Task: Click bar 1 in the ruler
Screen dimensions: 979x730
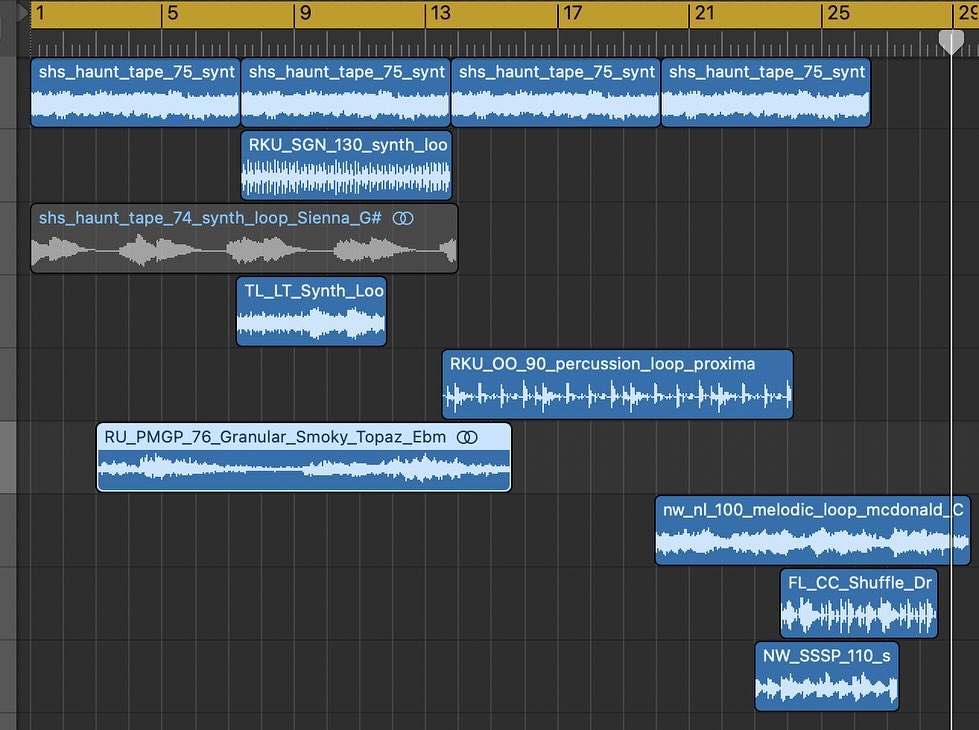Action: (x=40, y=12)
